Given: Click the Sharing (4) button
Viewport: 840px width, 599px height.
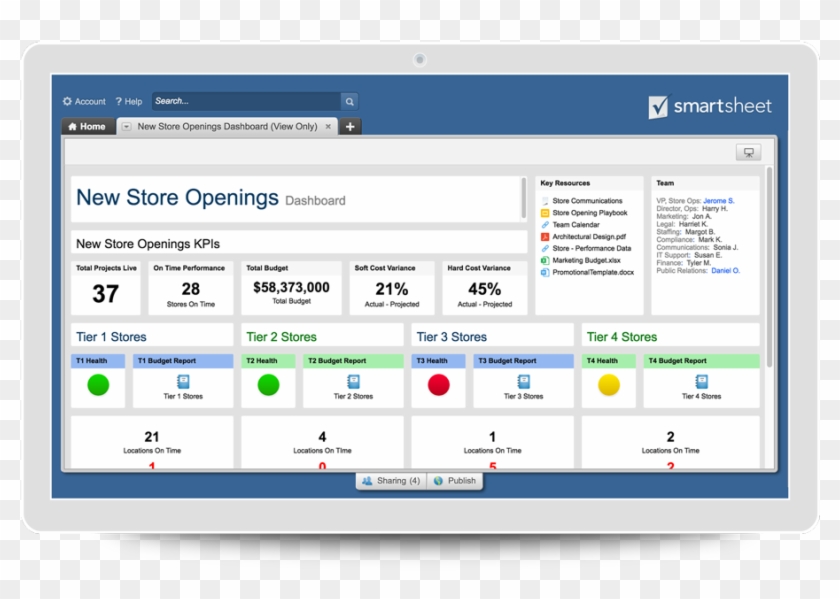Looking at the screenshot, I should [391, 481].
